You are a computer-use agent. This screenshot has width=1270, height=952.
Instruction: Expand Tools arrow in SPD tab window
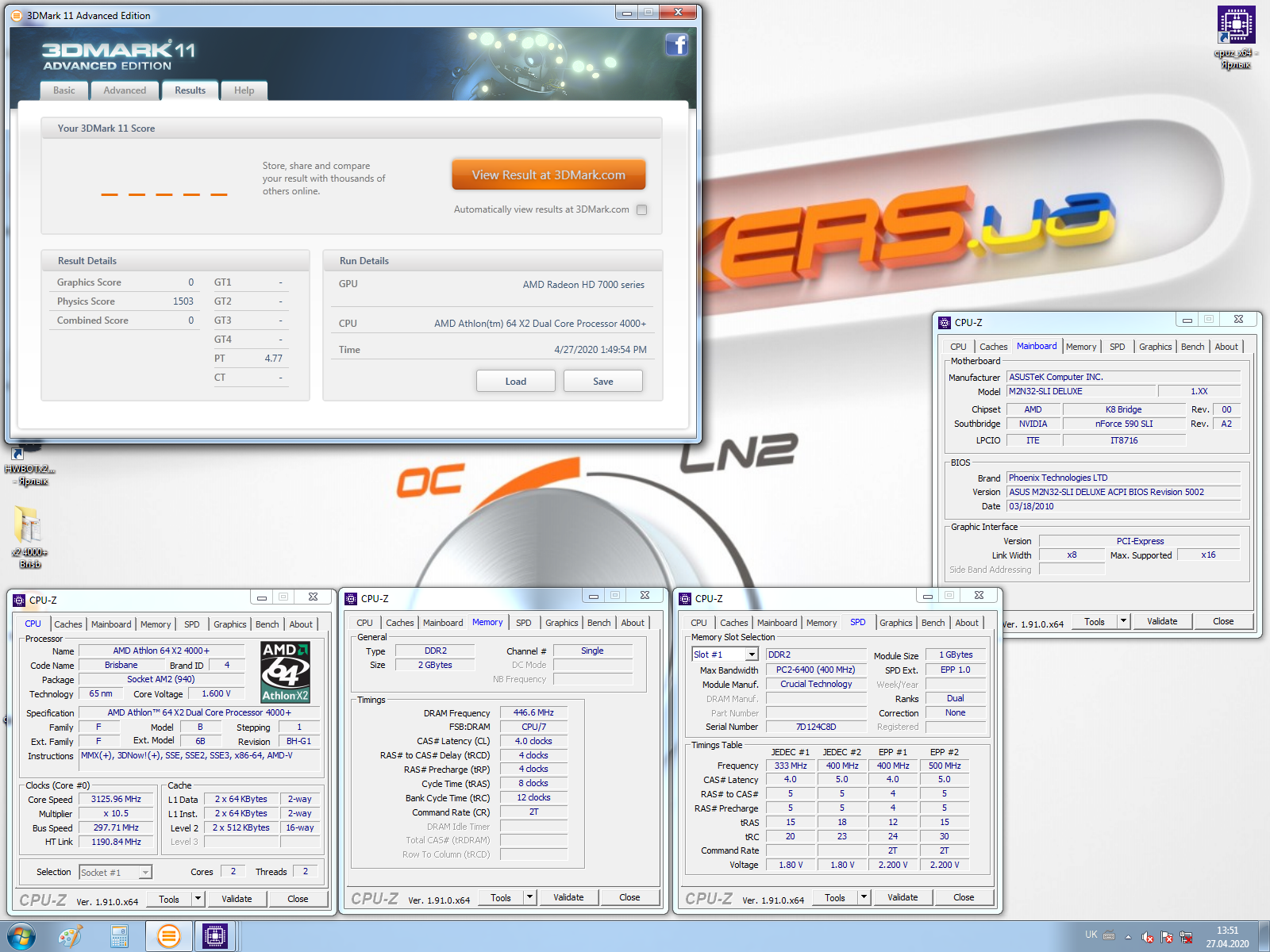coord(864,897)
